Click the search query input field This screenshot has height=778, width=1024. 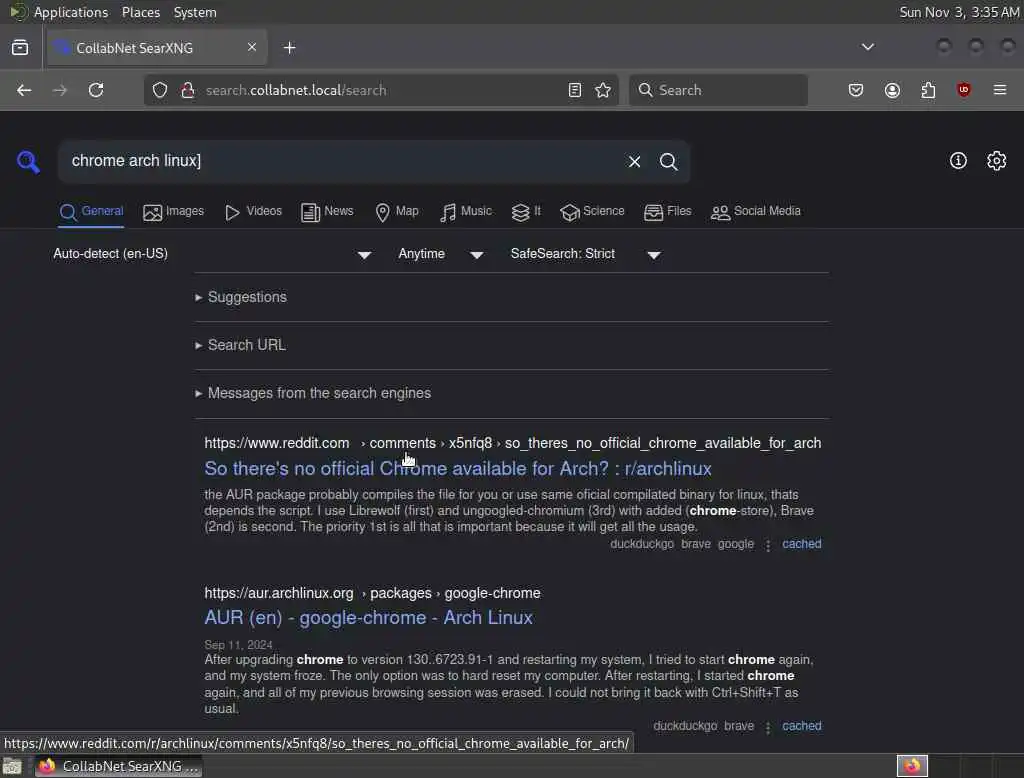tap(340, 161)
